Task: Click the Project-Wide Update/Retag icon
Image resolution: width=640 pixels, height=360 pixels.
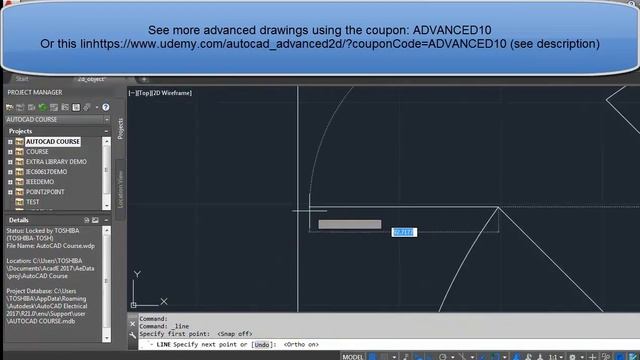Action: point(65,107)
